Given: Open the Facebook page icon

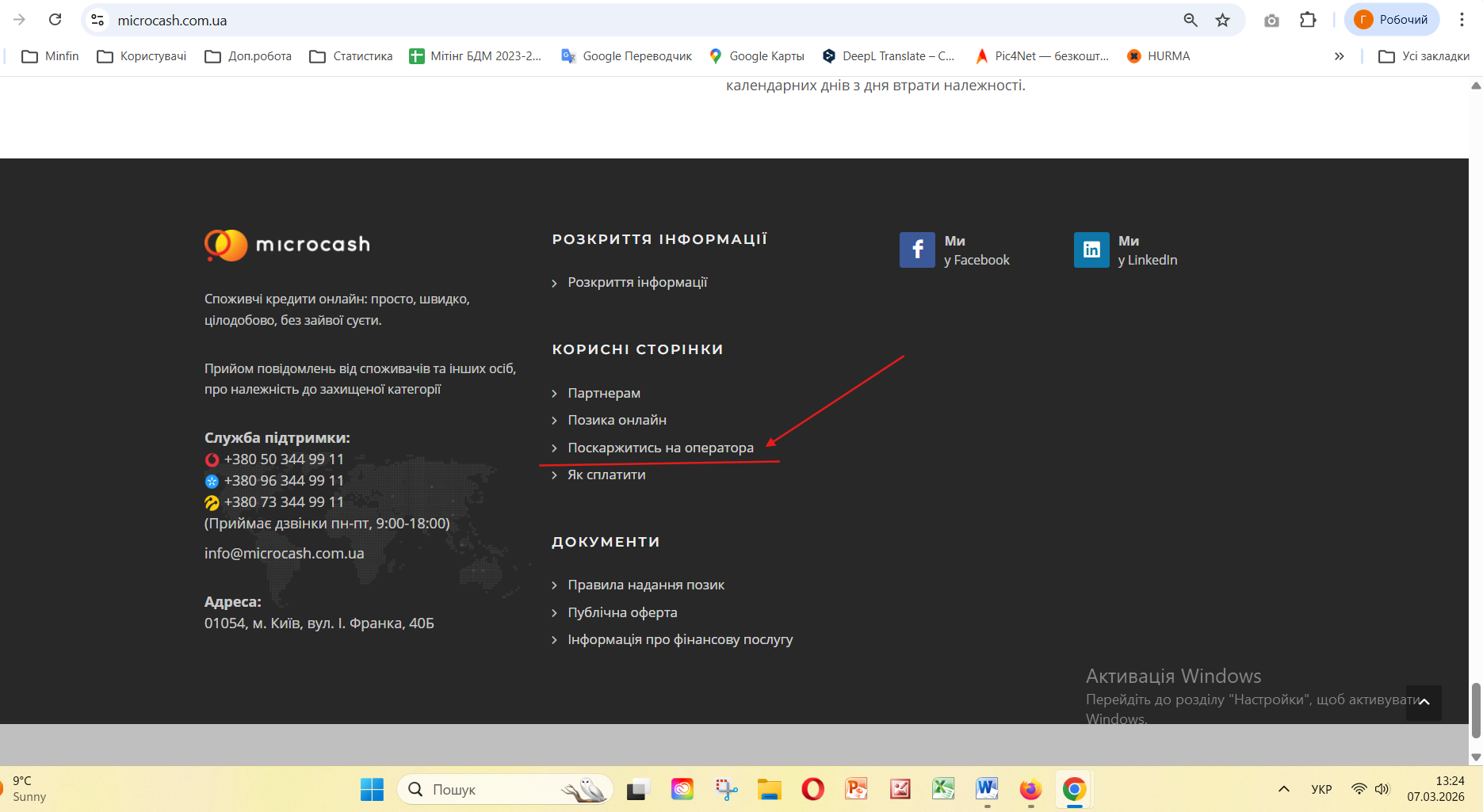Looking at the screenshot, I should point(917,250).
